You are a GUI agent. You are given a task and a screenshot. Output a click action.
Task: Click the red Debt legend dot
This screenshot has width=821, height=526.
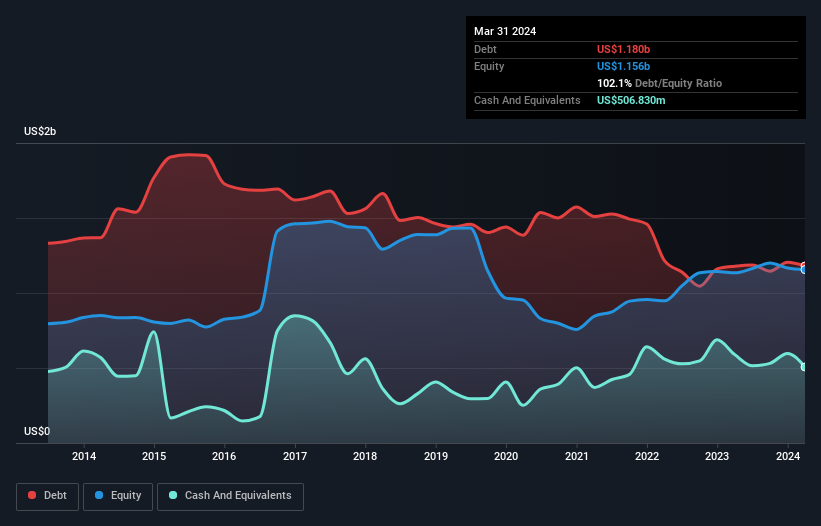tap(32, 495)
